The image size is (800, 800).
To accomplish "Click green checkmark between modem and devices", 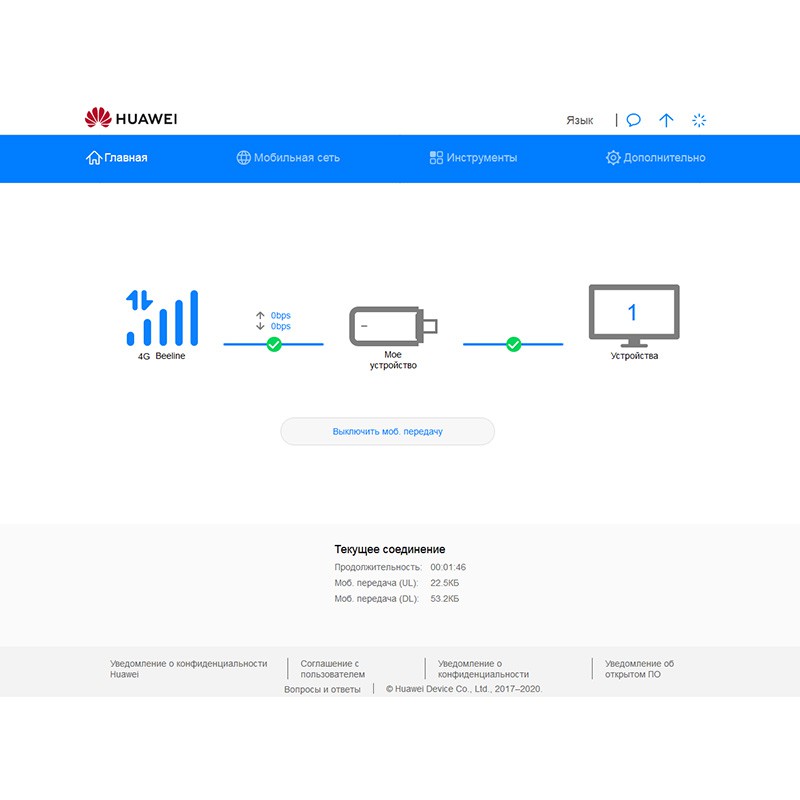I will click(514, 344).
